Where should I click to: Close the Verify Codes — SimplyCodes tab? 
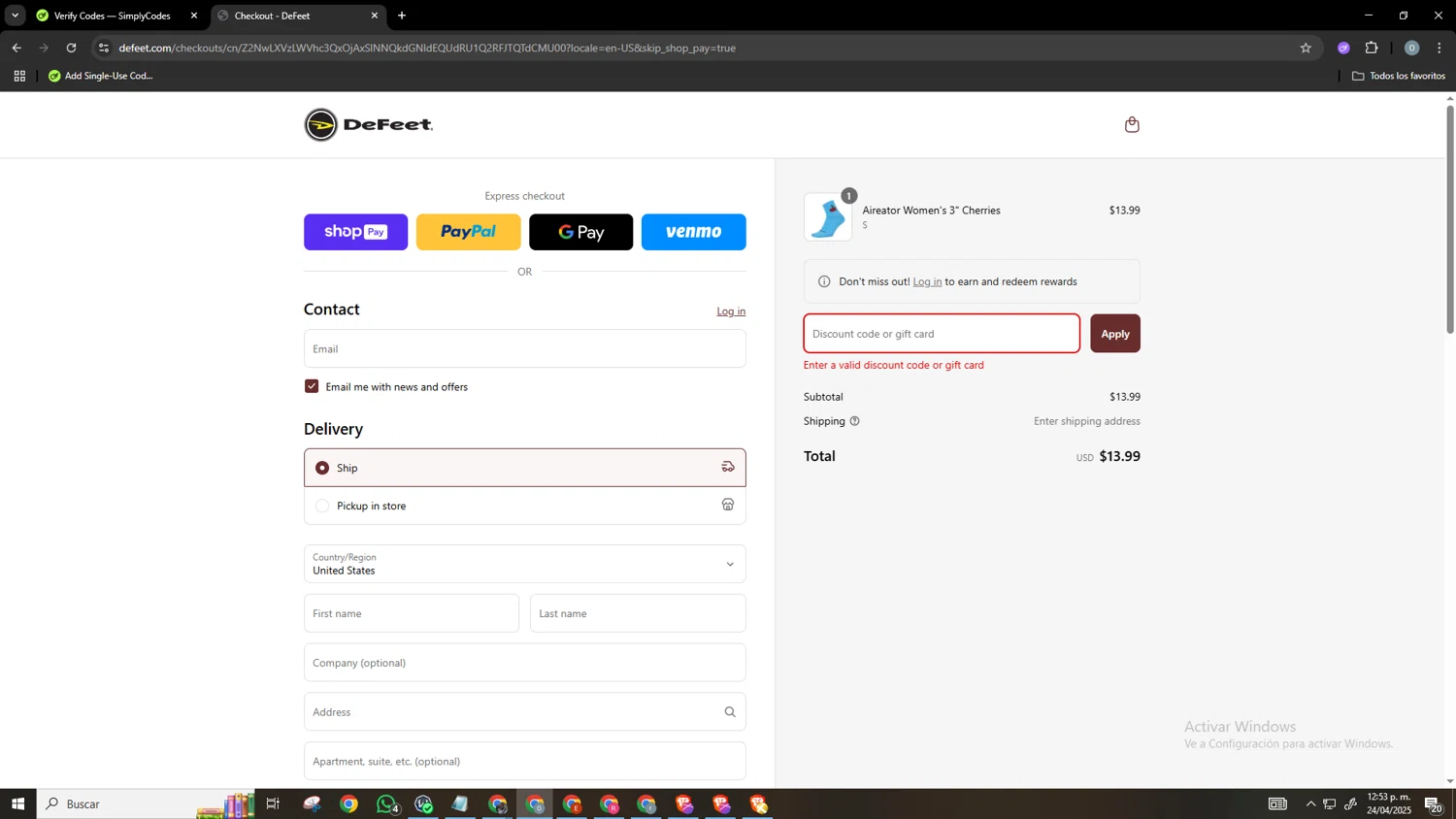193,16
